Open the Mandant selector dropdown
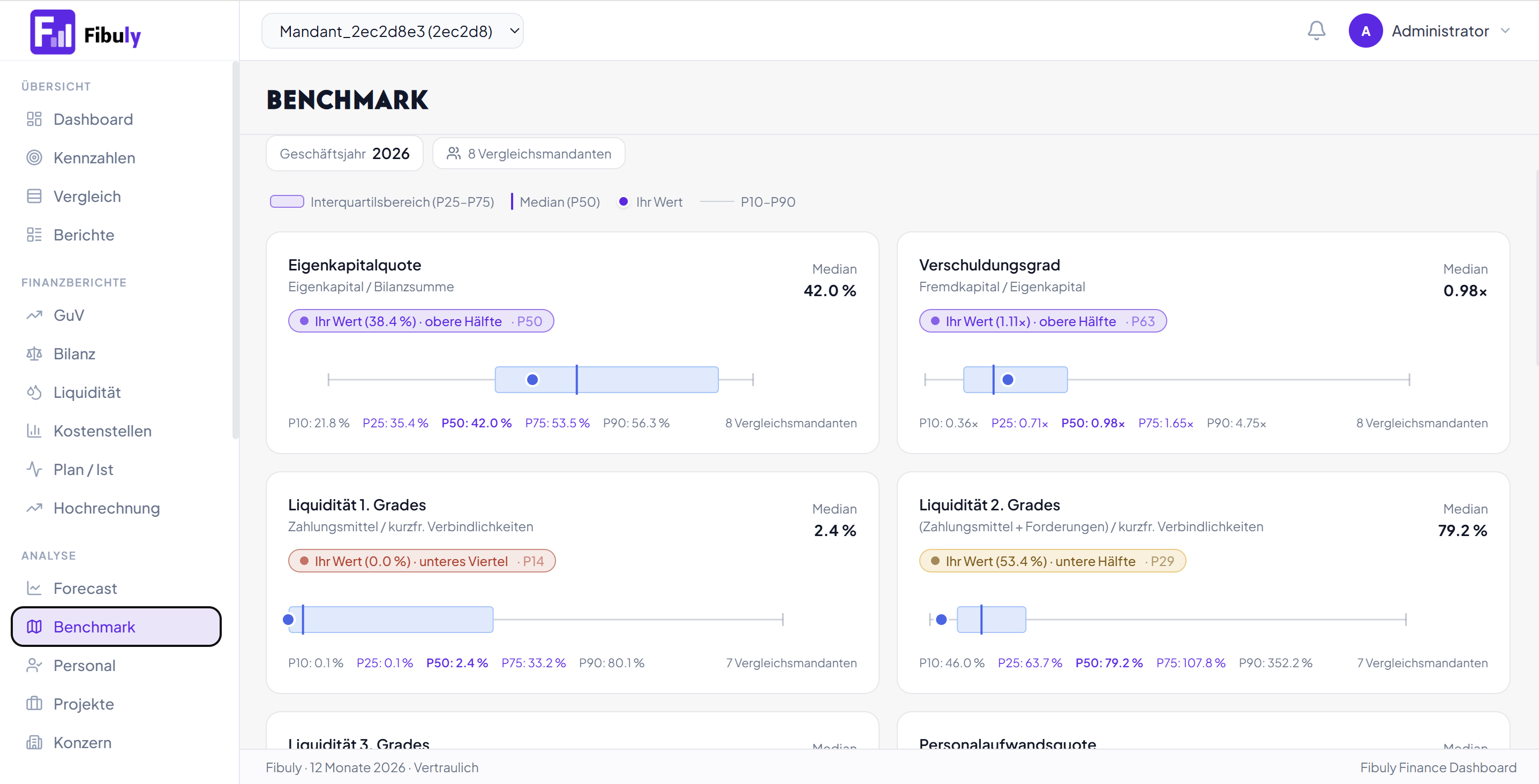Viewport: 1539px width, 784px height. (x=393, y=31)
